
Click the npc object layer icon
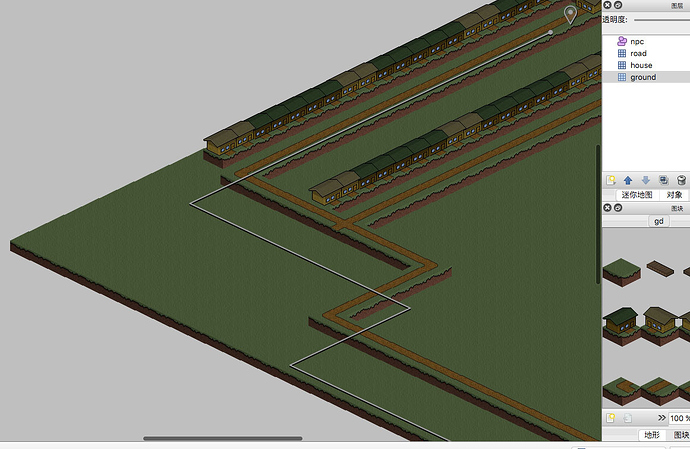(x=622, y=41)
